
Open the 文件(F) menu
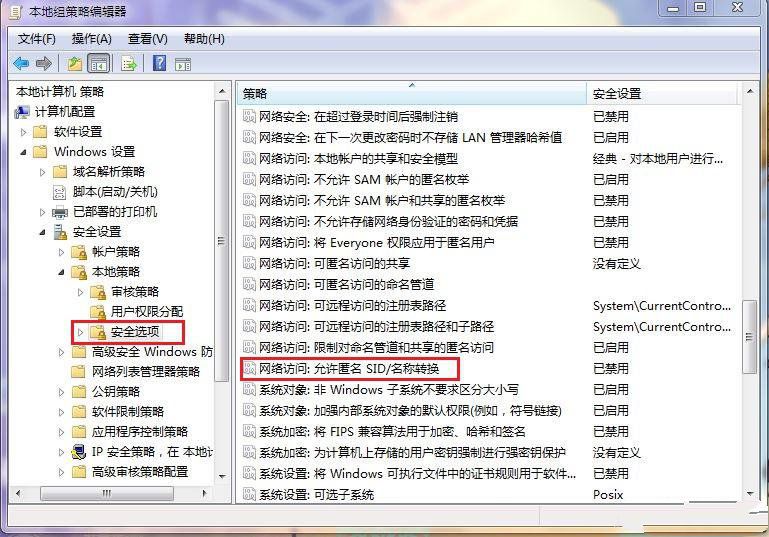pos(37,39)
